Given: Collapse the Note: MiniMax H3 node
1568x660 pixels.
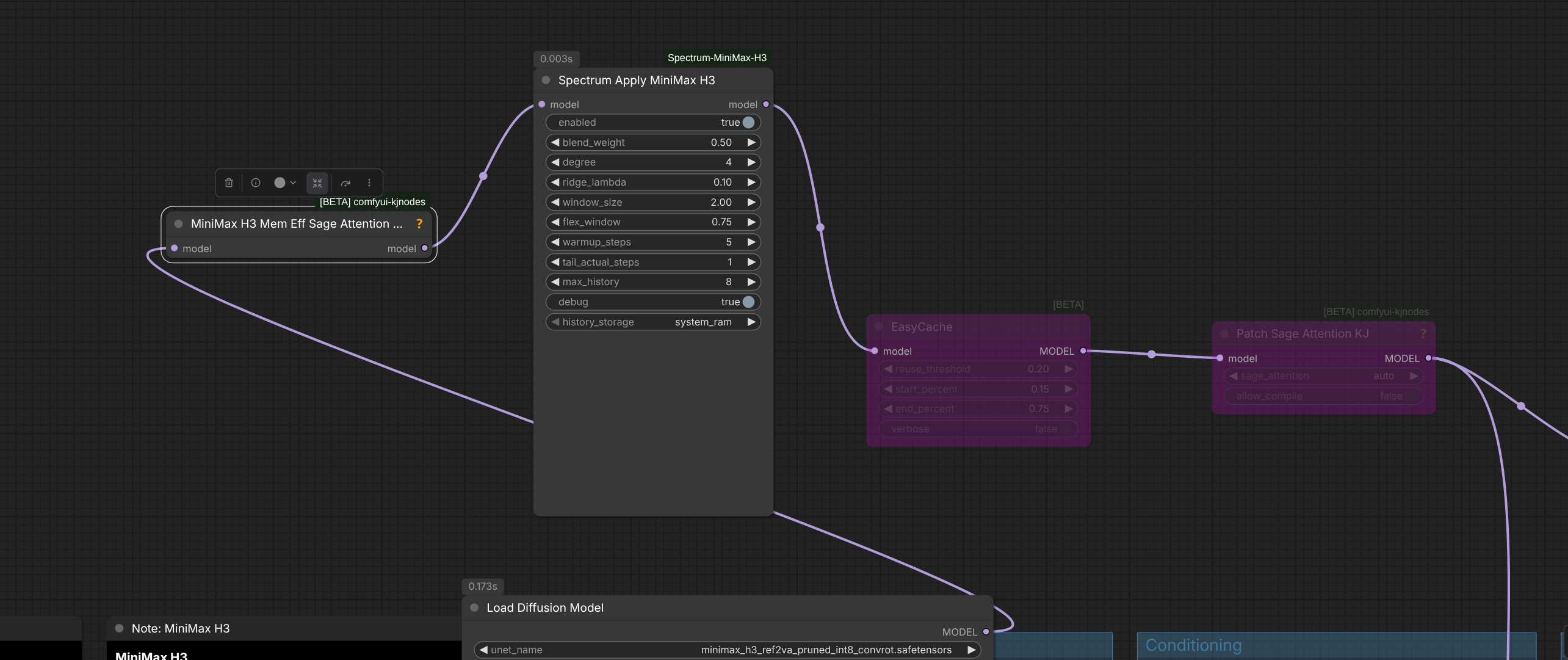Looking at the screenshot, I should coord(120,628).
